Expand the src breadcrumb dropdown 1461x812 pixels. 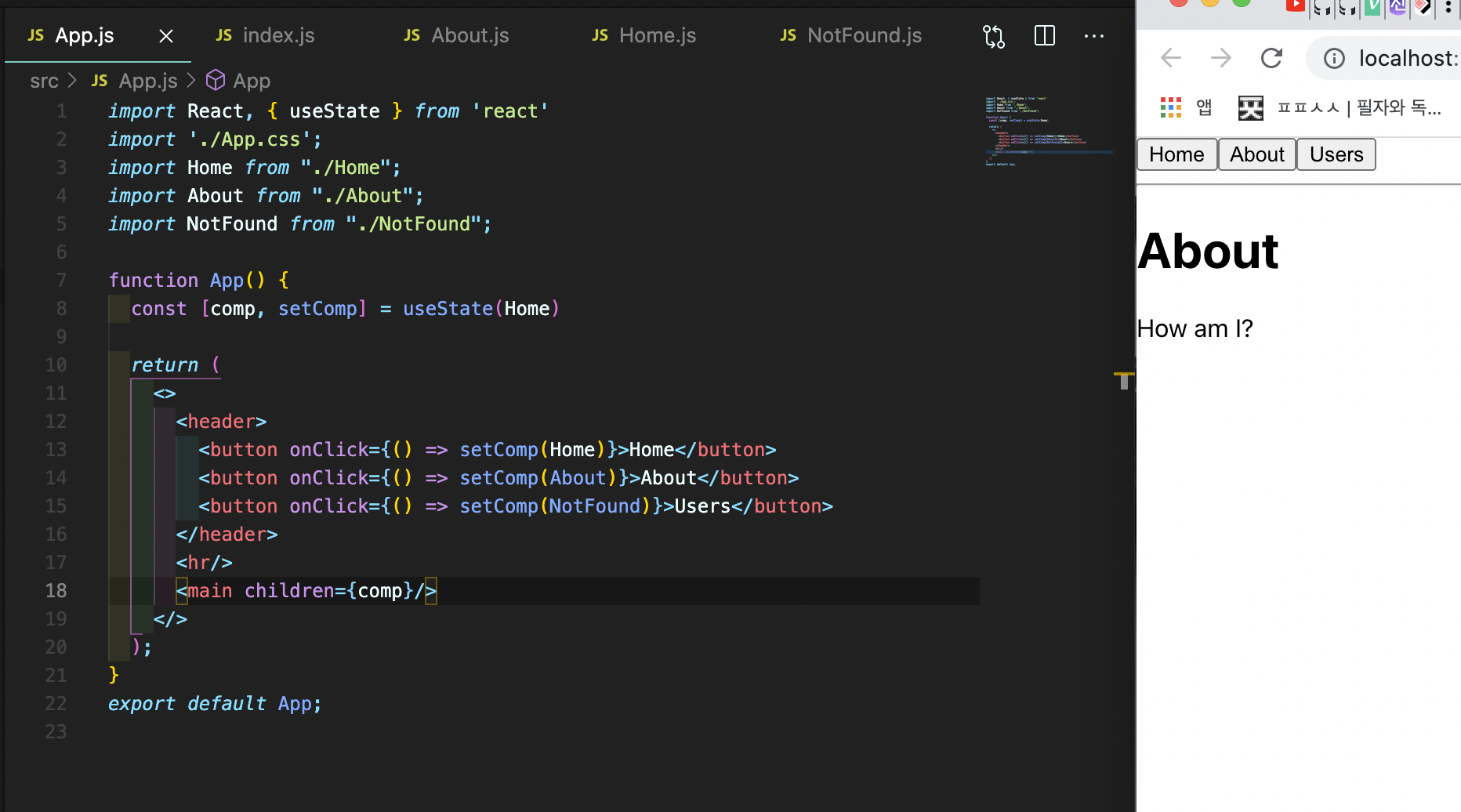pyautogui.click(x=44, y=80)
